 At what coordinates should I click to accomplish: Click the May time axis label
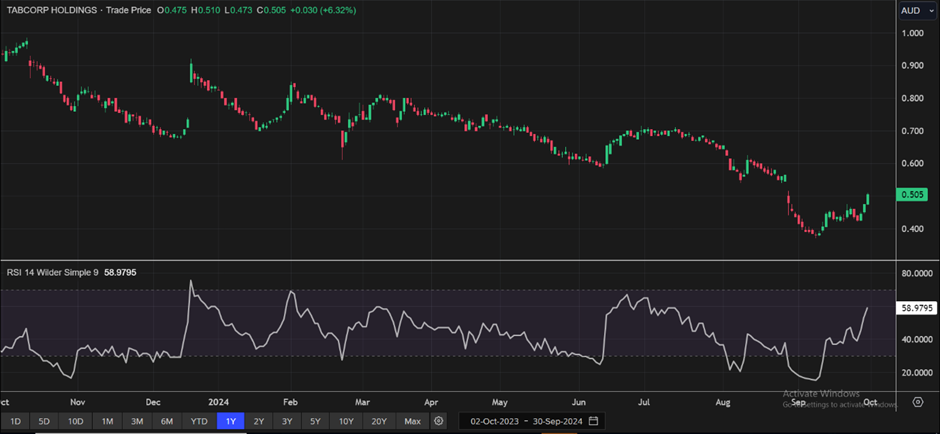point(499,402)
